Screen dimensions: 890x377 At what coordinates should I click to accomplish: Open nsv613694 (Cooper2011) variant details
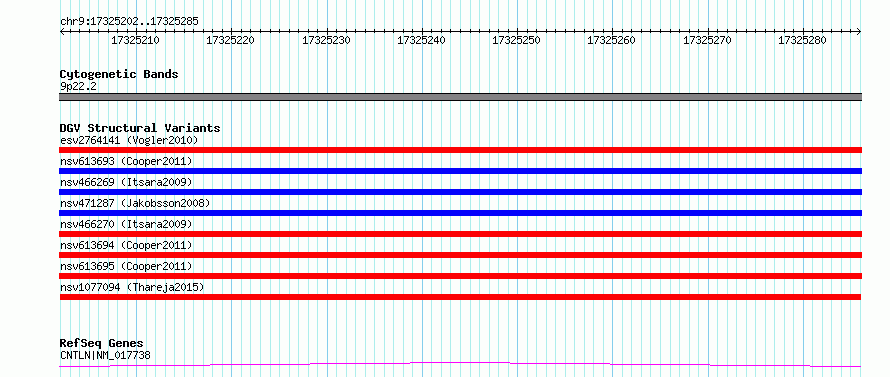(126, 245)
